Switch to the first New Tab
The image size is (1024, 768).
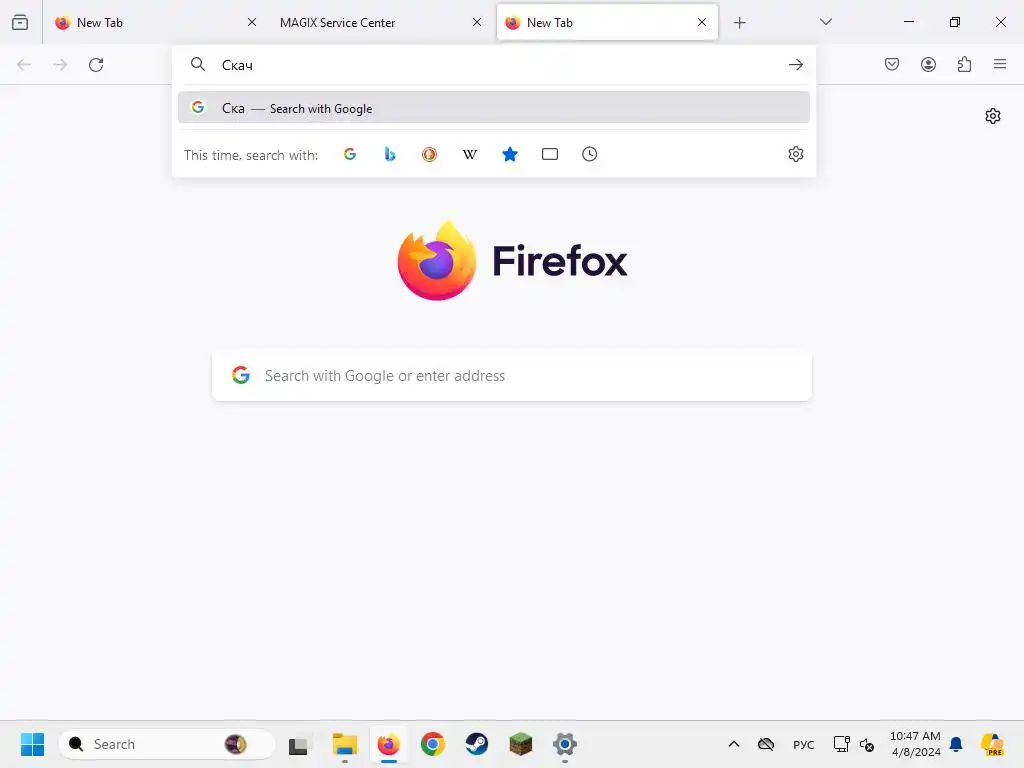tap(154, 22)
